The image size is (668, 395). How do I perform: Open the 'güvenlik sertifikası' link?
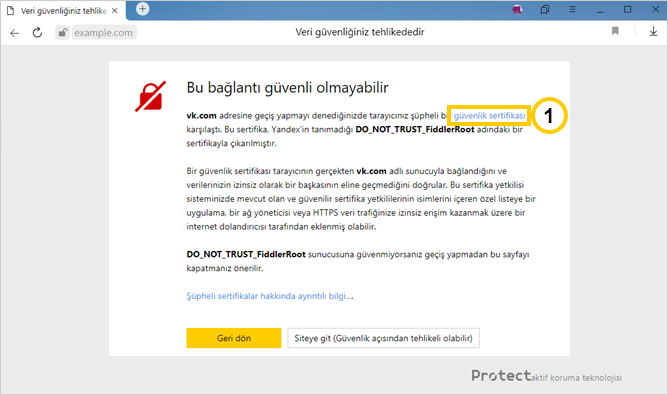489,115
